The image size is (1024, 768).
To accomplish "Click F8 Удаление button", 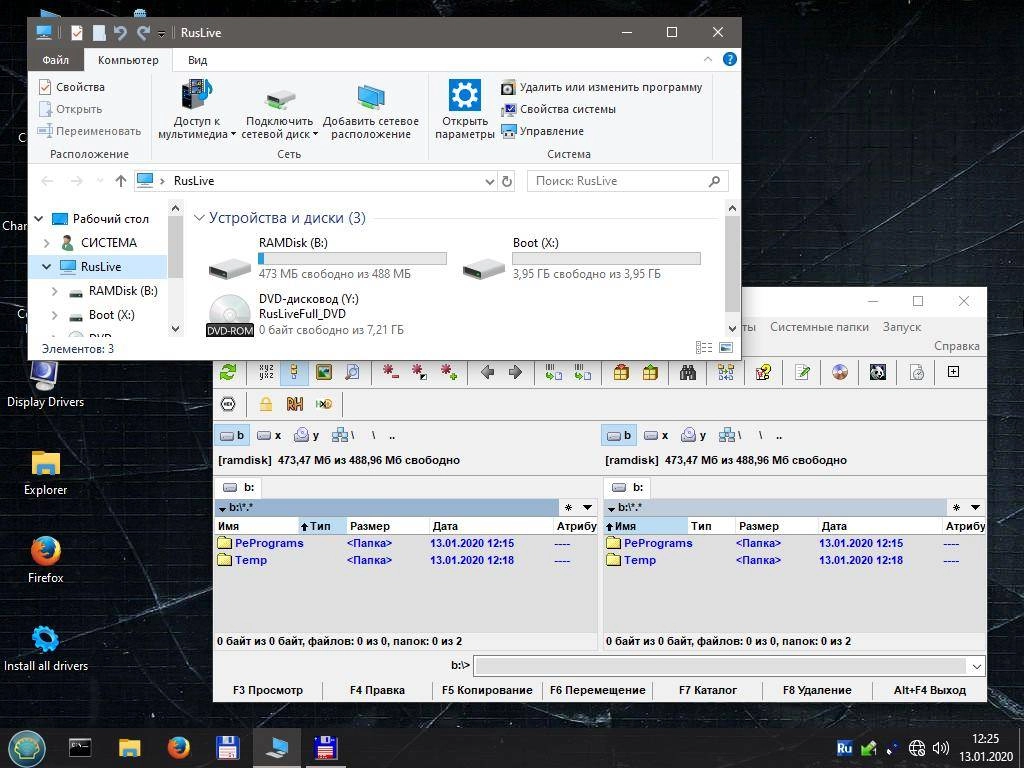I will pyautogui.click(x=817, y=690).
